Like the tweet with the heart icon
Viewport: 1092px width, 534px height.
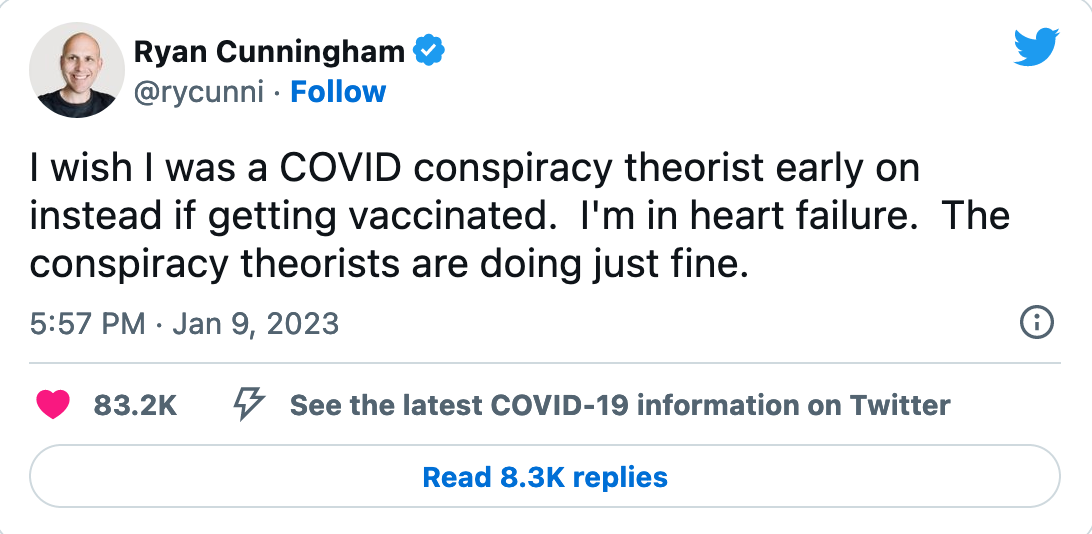point(52,405)
